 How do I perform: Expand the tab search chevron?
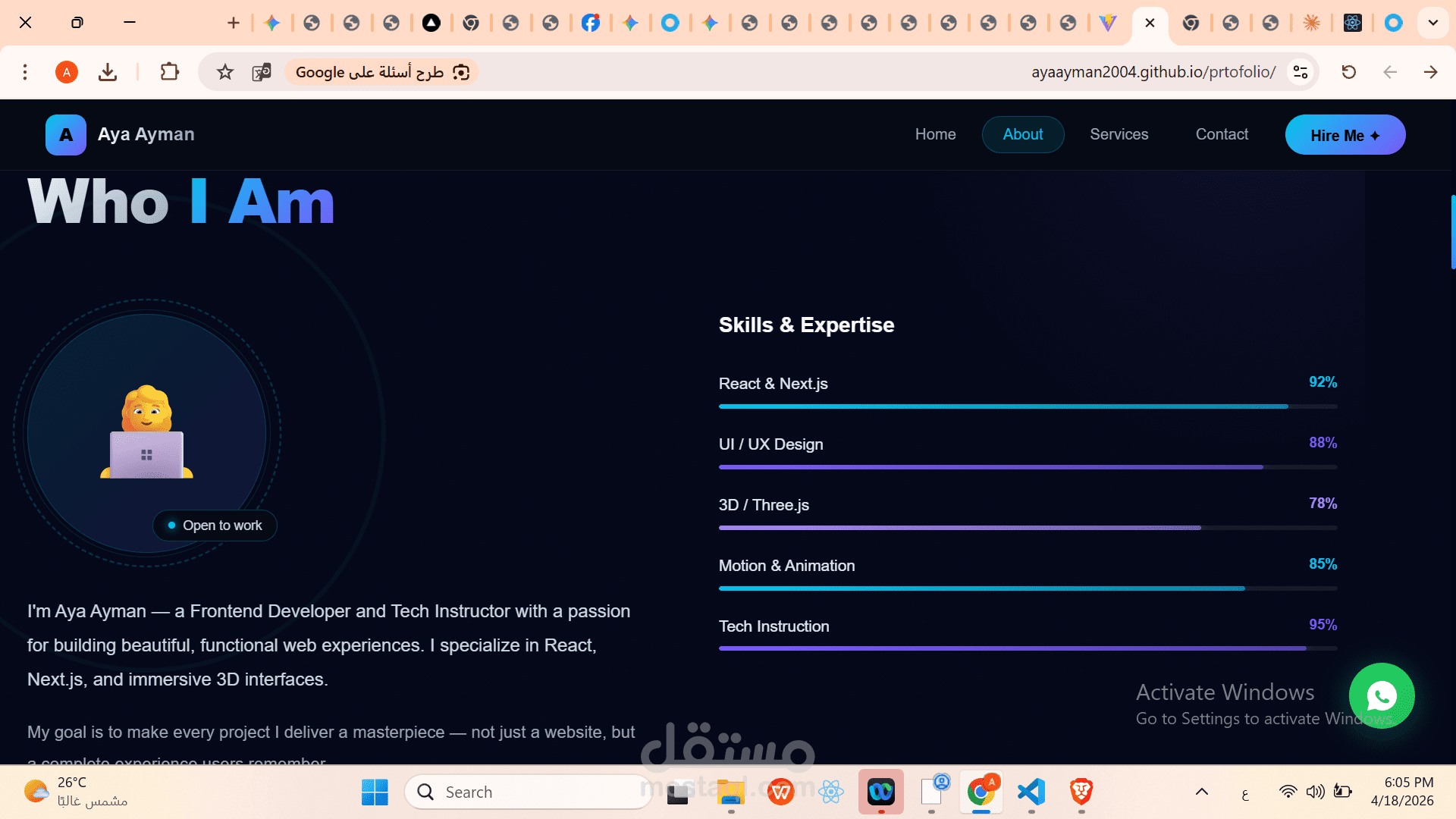point(1432,23)
